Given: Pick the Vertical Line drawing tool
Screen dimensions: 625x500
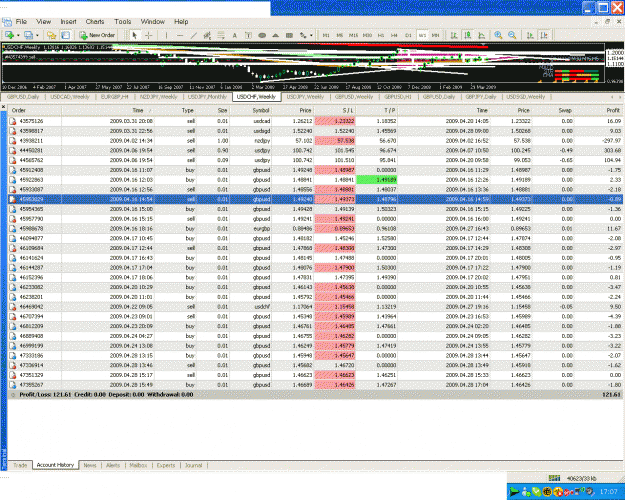Looking at the screenshot, I should [166, 35].
